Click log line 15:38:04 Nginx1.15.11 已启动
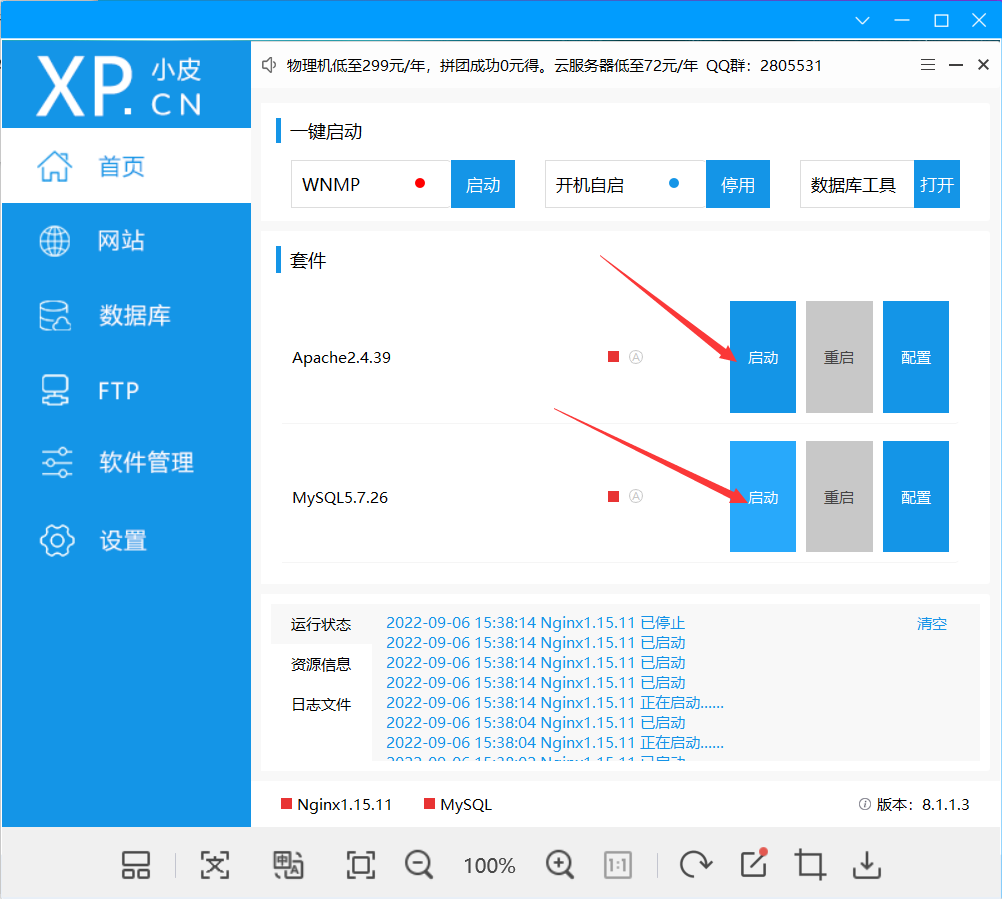The image size is (1002, 899). (x=536, y=723)
